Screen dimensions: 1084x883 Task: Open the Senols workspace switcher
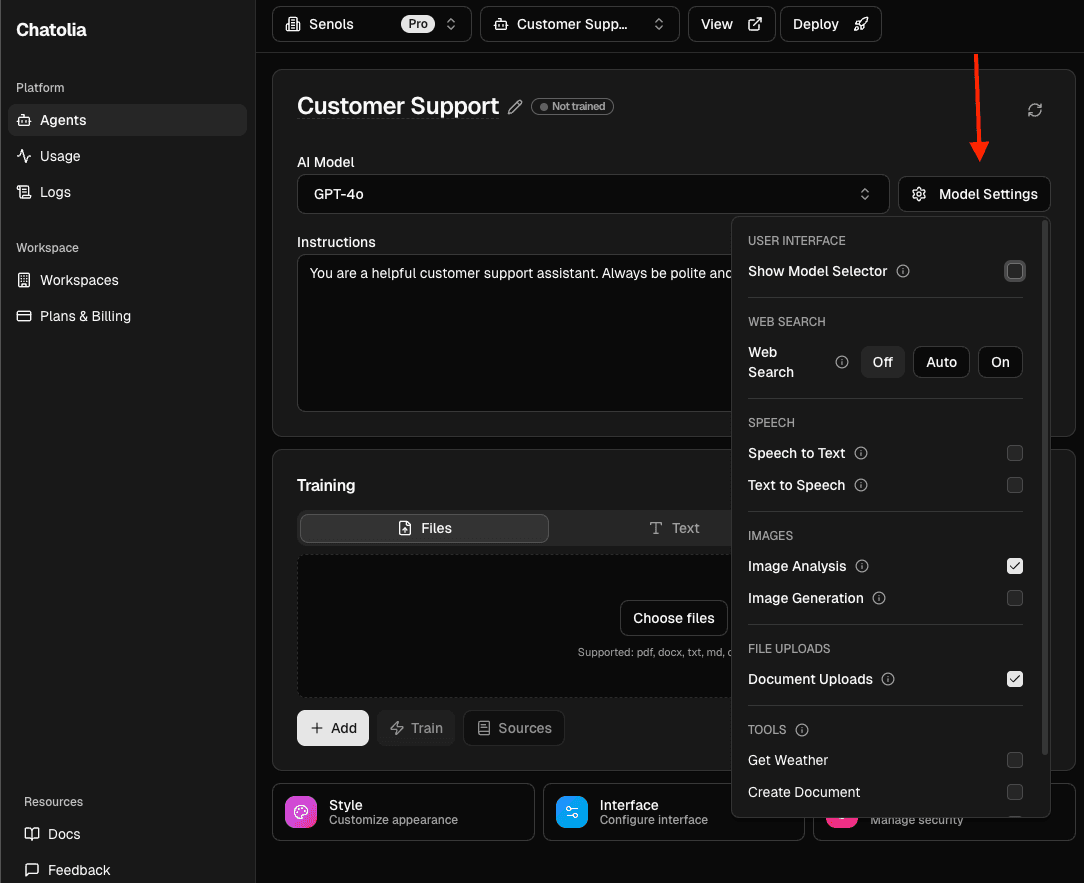pyautogui.click(x=371, y=24)
